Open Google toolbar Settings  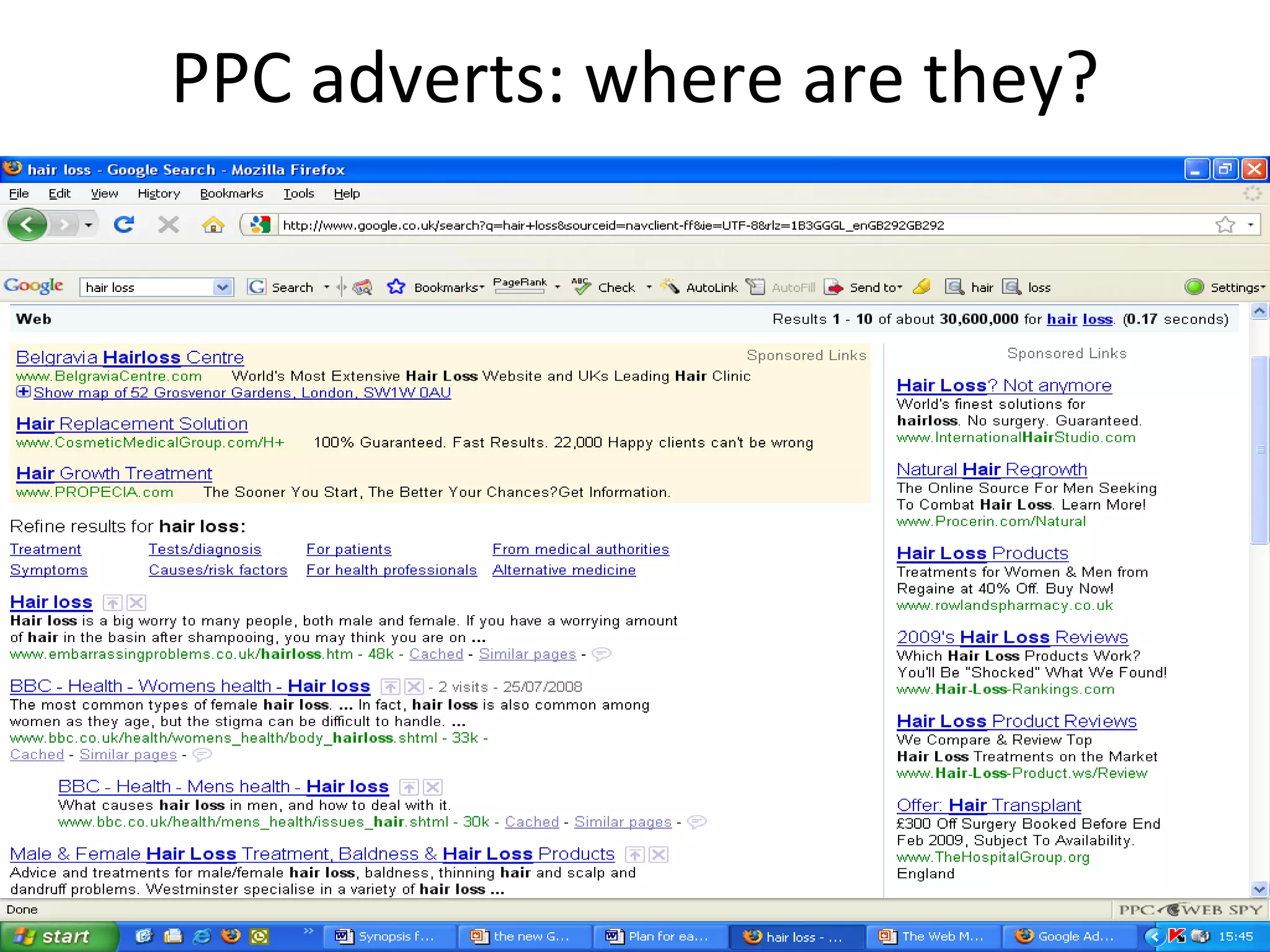1225,287
